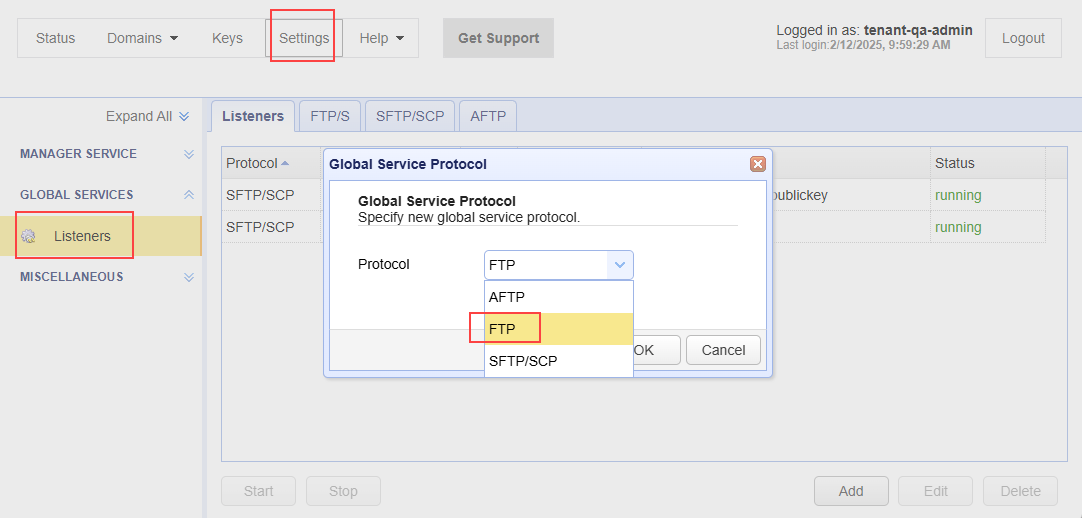The image size is (1082, 518).
Task: Open the Help menu
Action: tap(381, 38)
